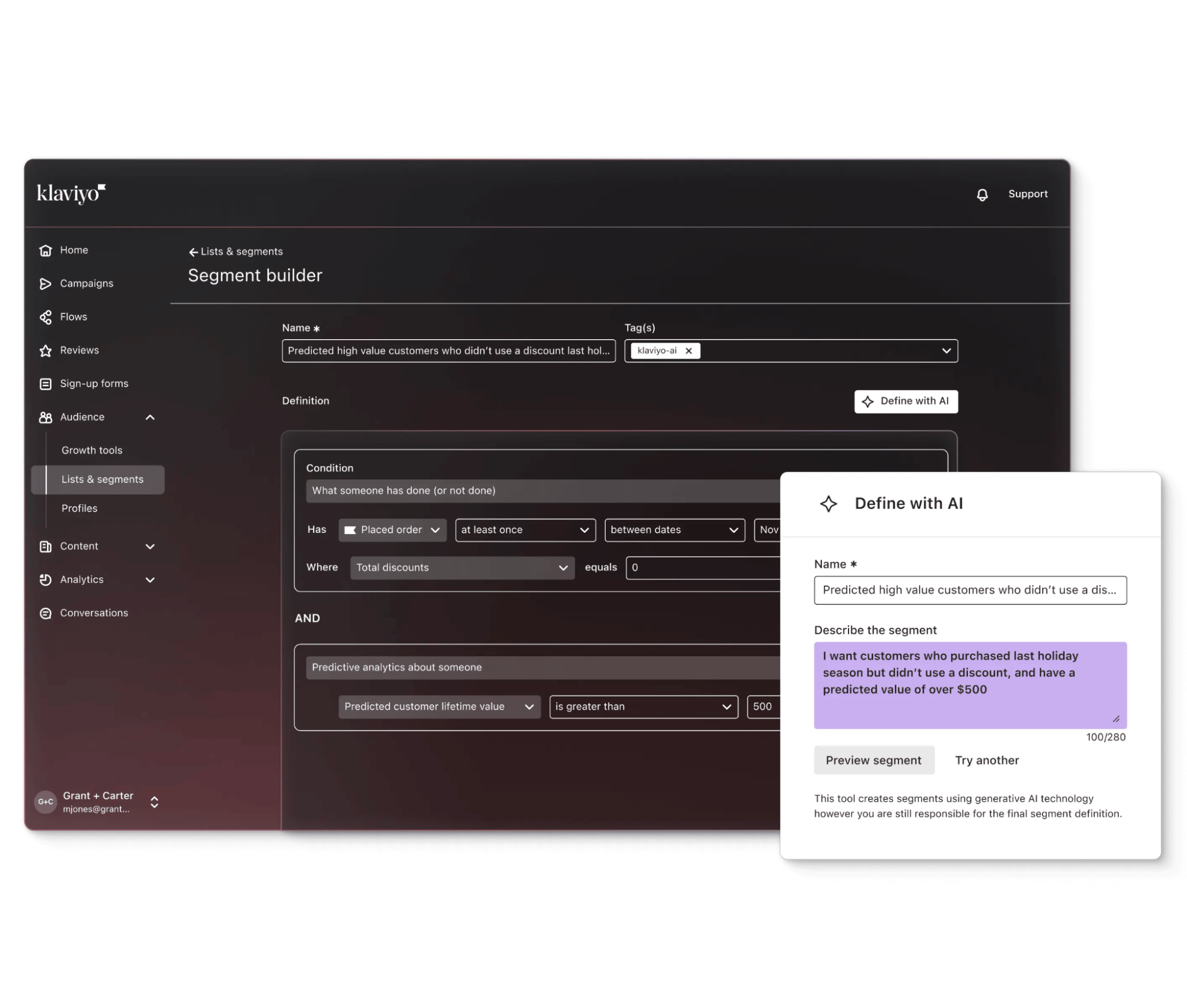Viewport: 1187px width, 1008px height.
Task: Click the Preview segment button
Action: [874, 760]
